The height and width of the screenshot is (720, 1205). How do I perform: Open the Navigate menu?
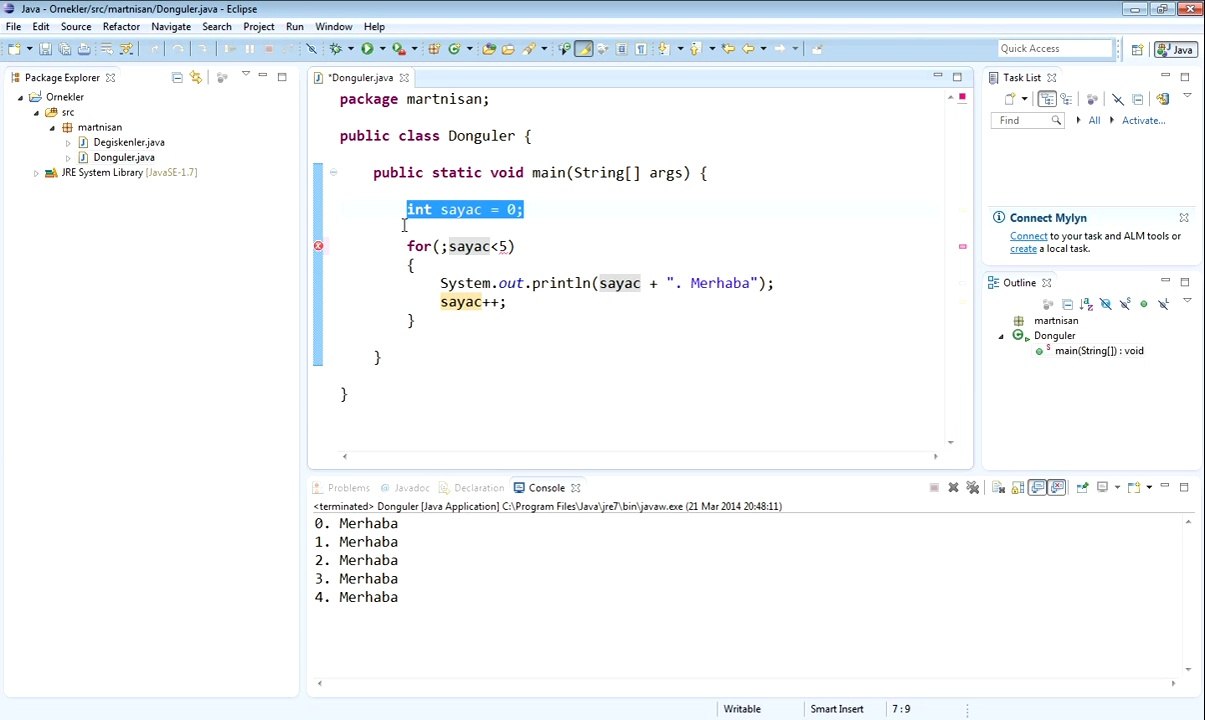tap(171, 27)
